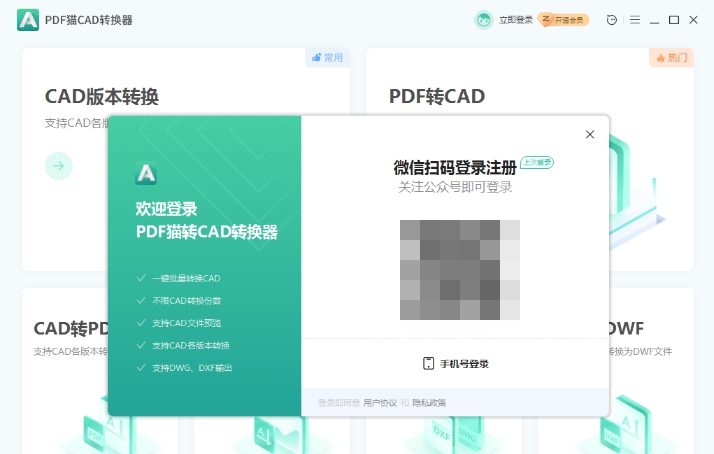
Task: Click the DXF DWG illustration at bottom
Action: coord(453,435)
